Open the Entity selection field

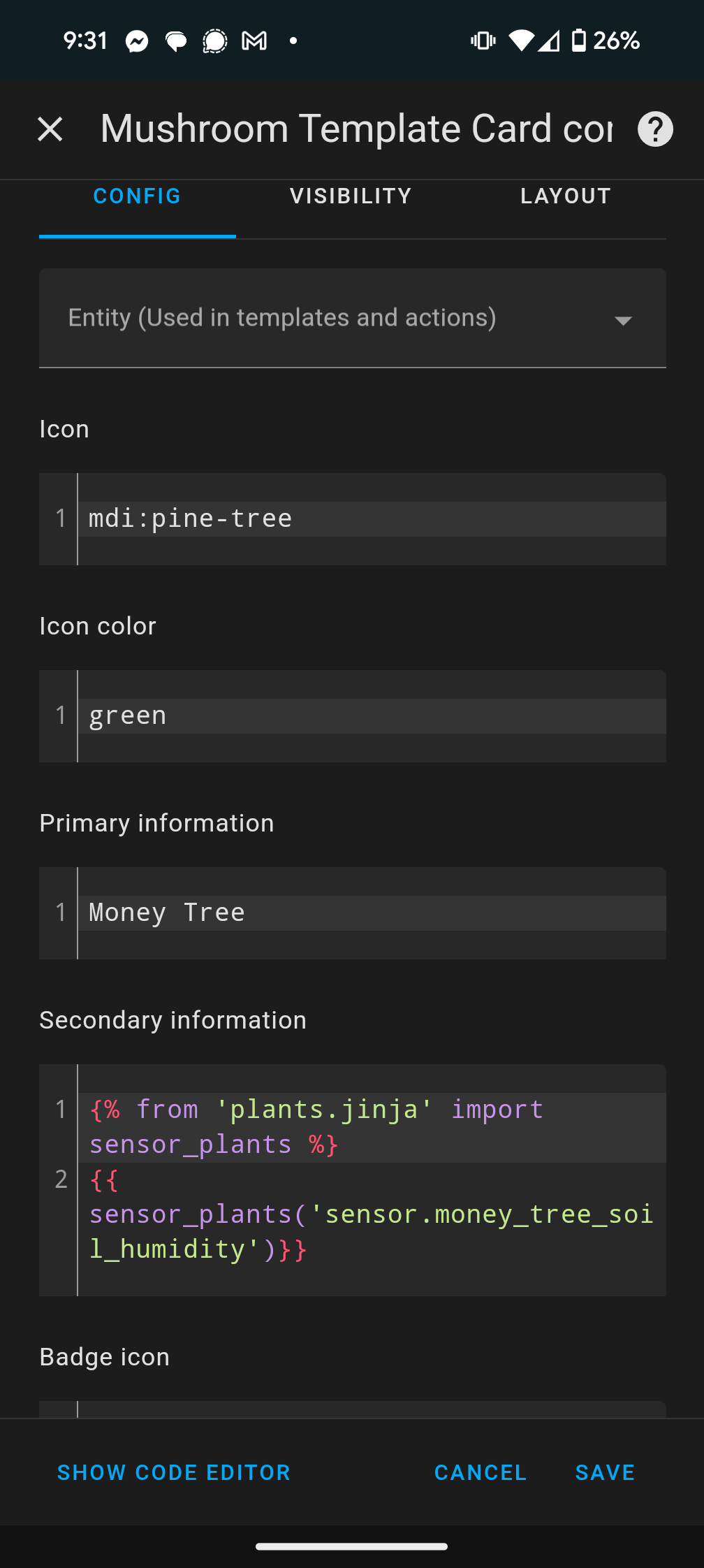coord(321,318)
